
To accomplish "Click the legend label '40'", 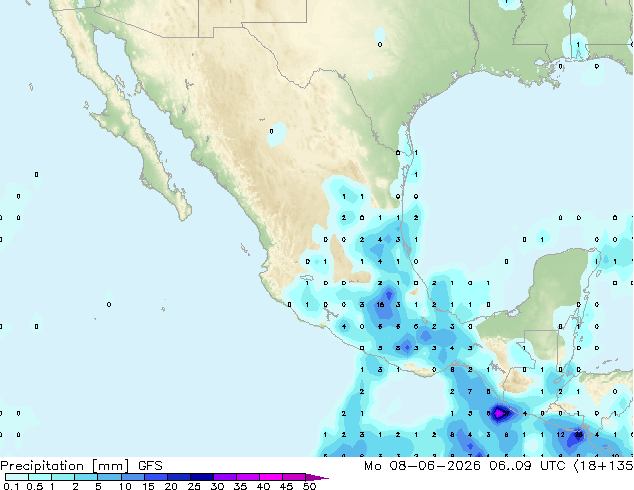I will 263,486.
